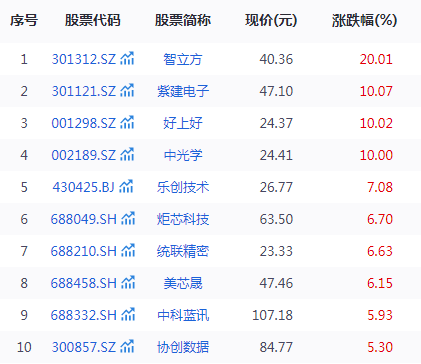This screenshot has width=421, height=364.
Task: Open chart icon beside 301121.SZ
Action: (x=127, y=91)
